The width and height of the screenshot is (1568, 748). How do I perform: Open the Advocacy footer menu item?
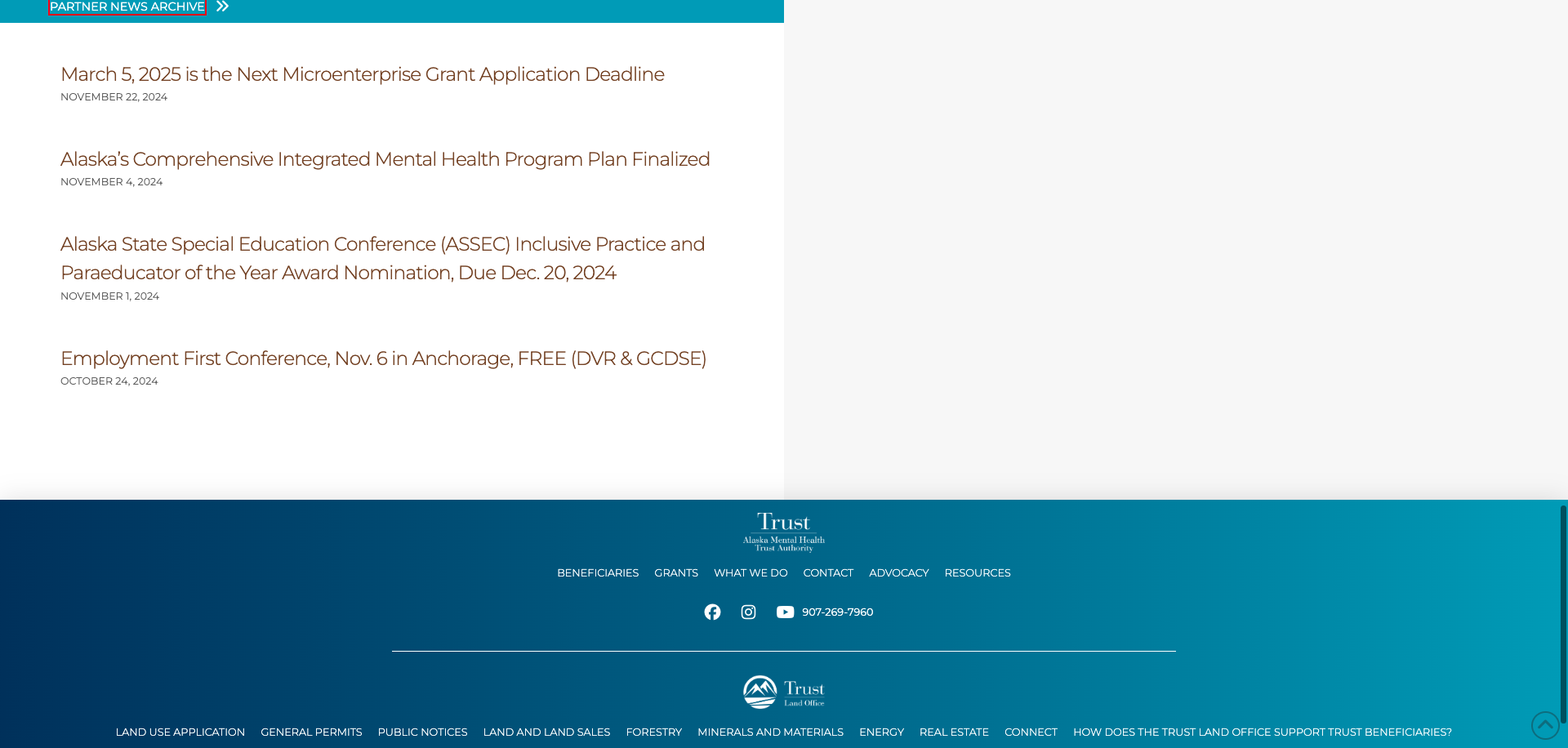point(898,573)
